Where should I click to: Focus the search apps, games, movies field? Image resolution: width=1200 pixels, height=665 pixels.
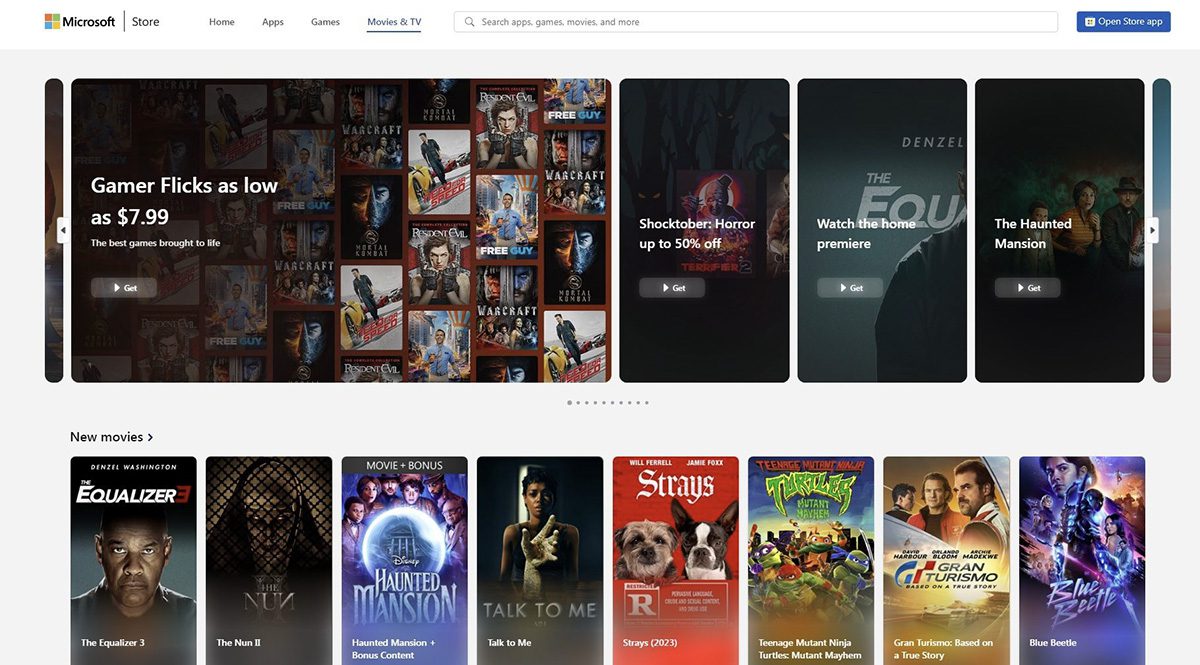click(x=756, y=22)
